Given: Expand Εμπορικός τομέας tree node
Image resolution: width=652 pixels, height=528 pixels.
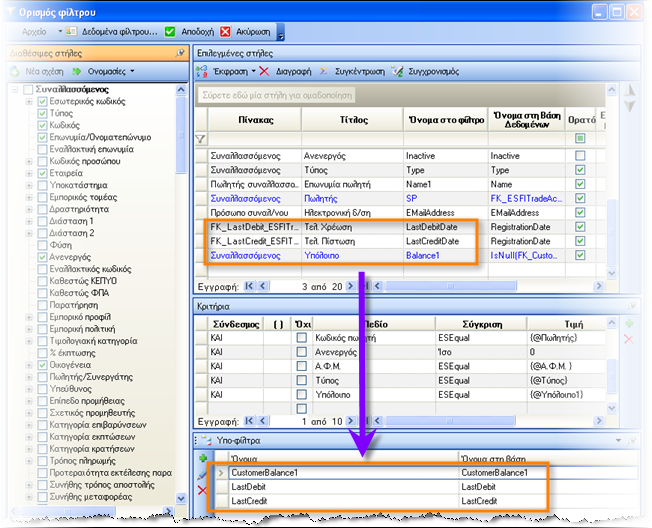Looking at the screenshot, I should click(29, 197).
